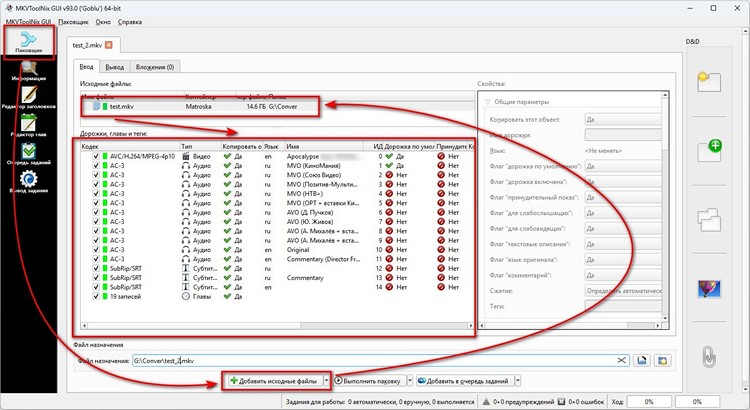This screenshot has height=410, width=750.
Task: Click the errors status bar icon
Action: [x=562, y=401]
